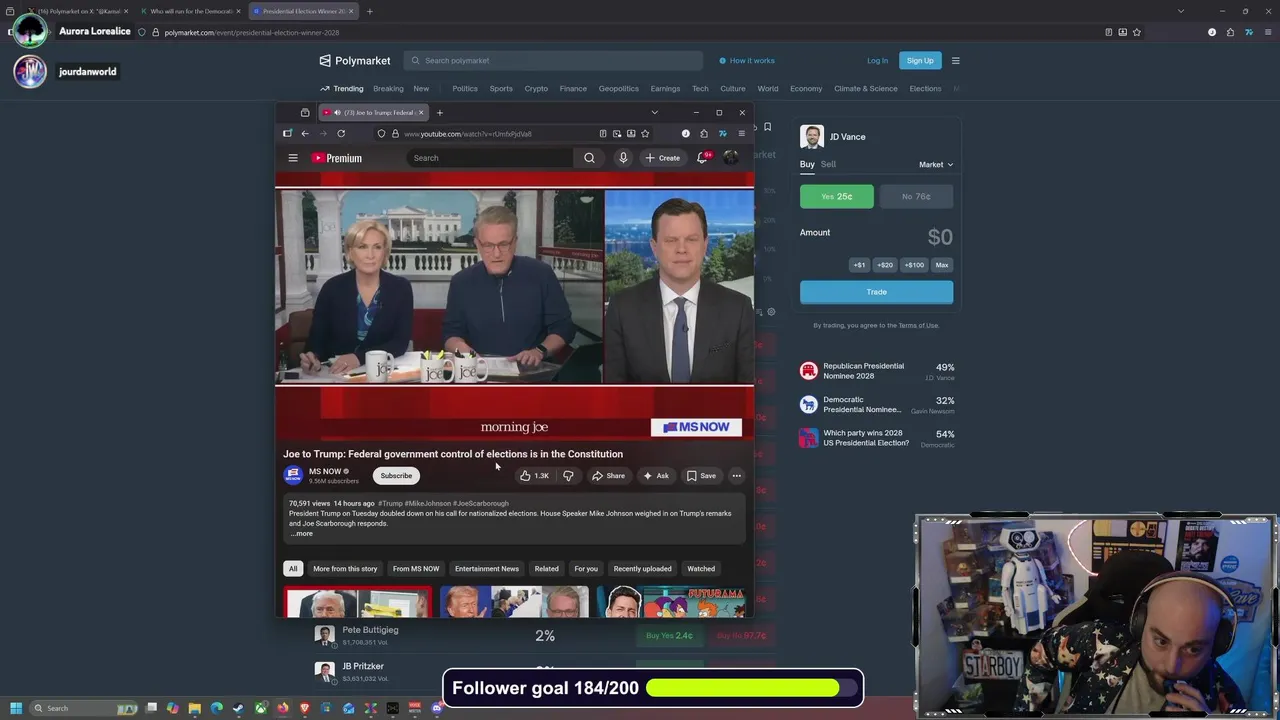Expand video description with ...more

pos(302,533)
